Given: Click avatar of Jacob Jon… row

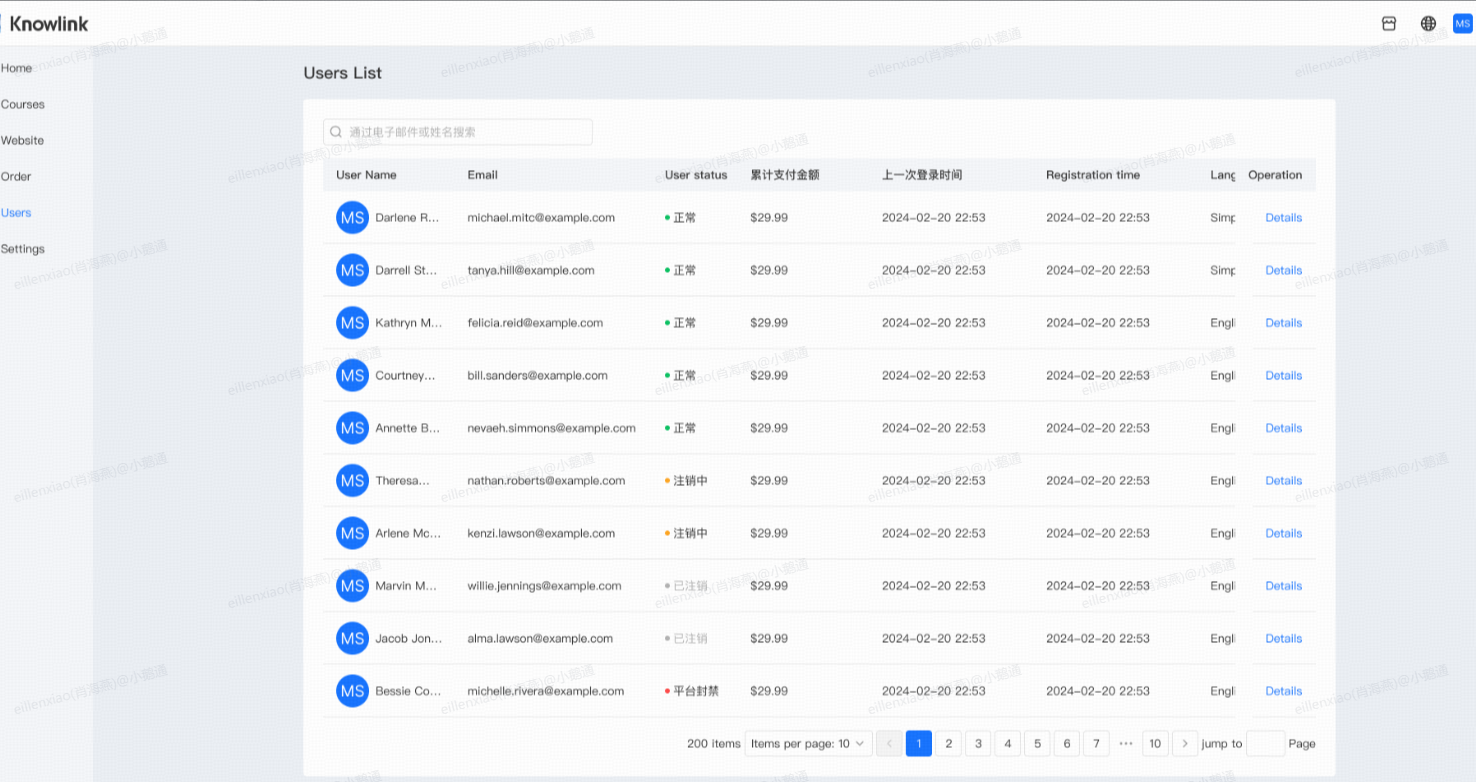Looking at the screenshot, I should pos(352,638).
